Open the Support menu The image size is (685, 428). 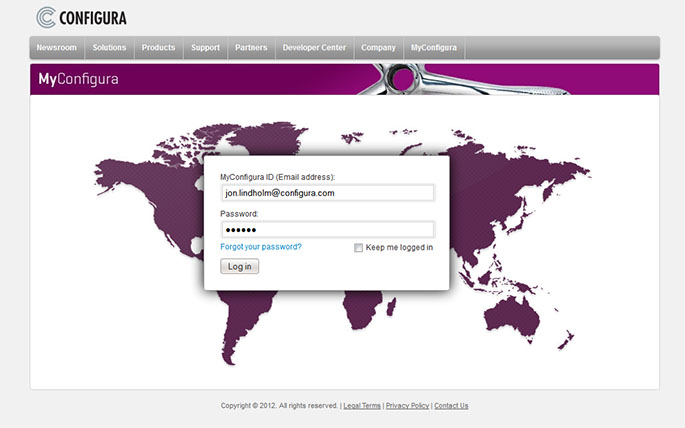[x=205, y=48]
